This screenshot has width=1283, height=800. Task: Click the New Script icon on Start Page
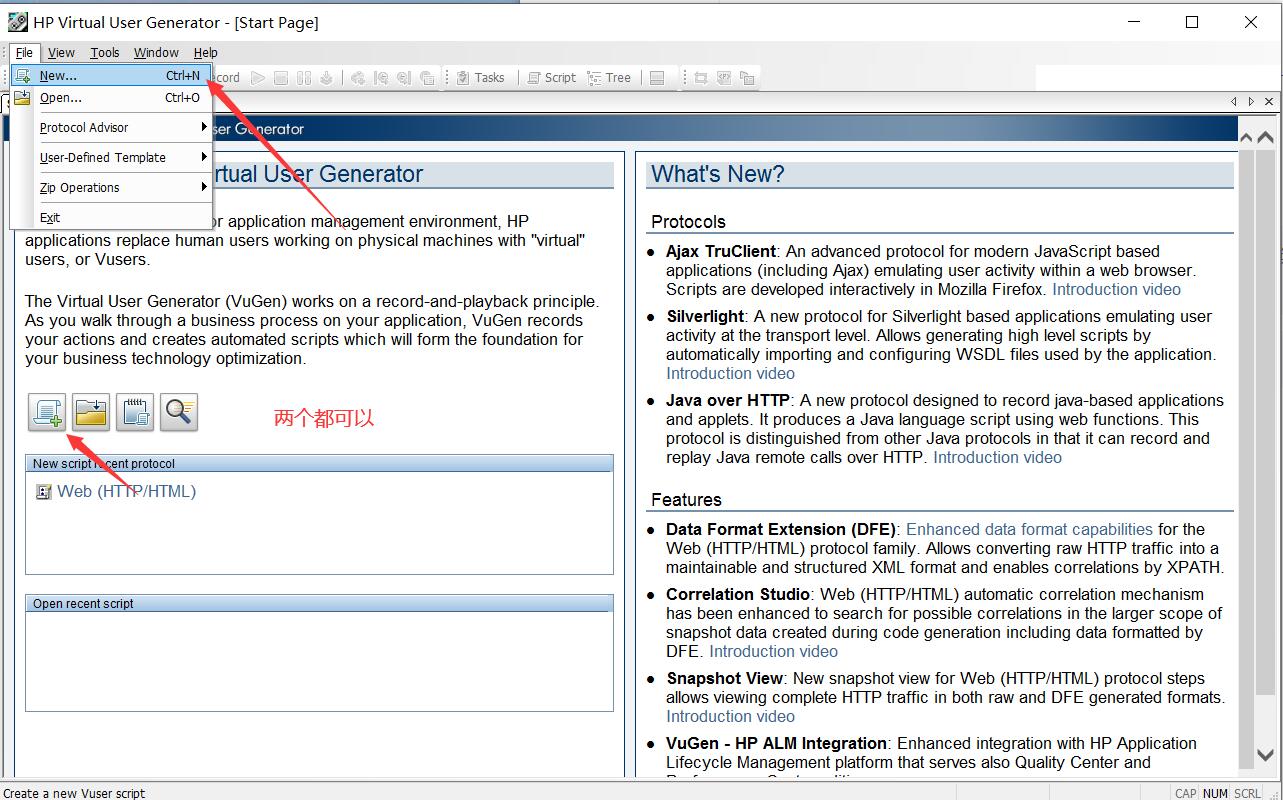point(47,412)
